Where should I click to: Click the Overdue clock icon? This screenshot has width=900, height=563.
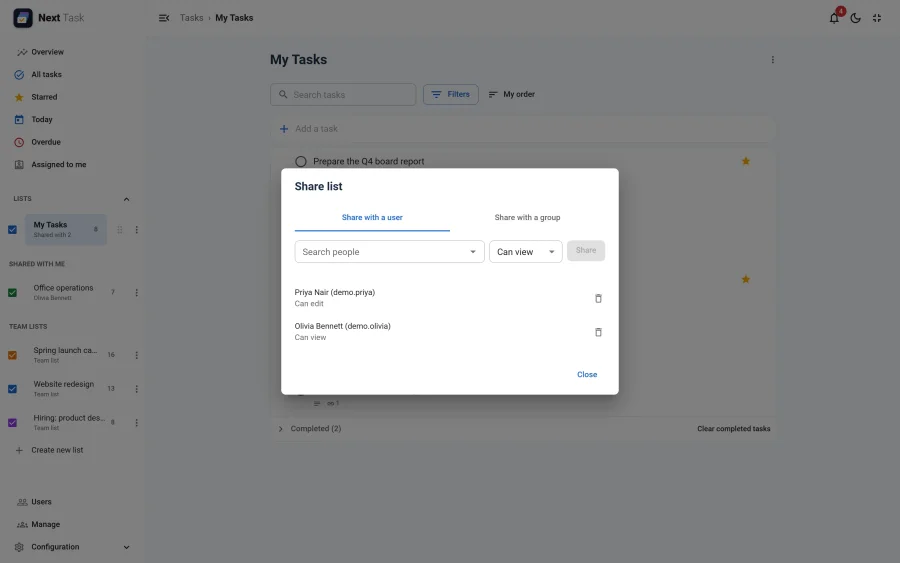pyautogui.click(x=19, y=142)
